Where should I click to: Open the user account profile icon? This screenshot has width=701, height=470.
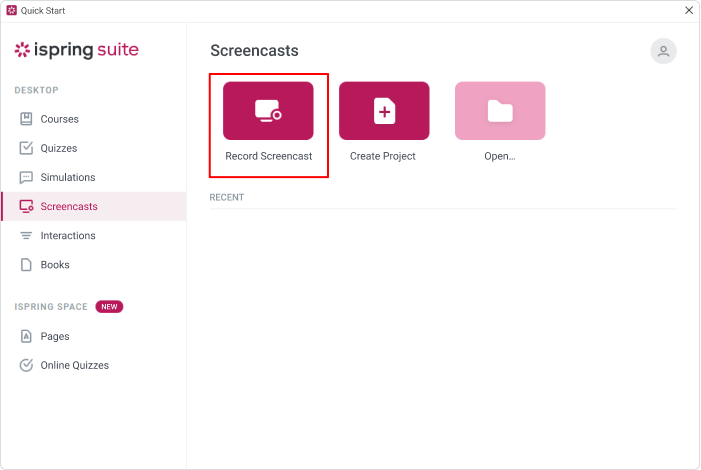click(663, 51)
